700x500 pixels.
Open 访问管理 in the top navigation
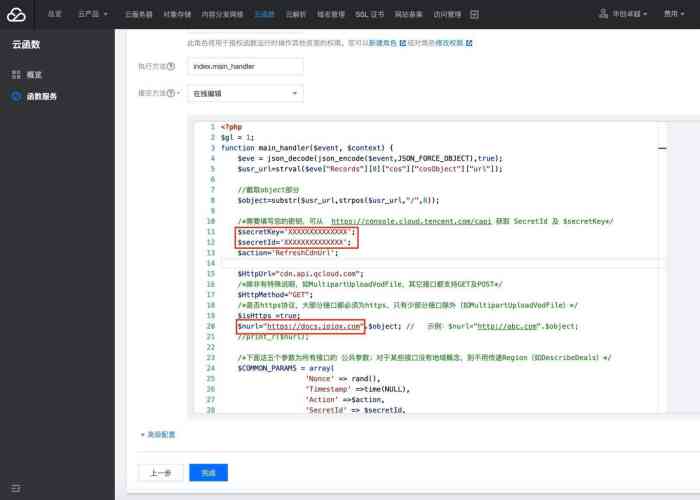coord(447,14)
